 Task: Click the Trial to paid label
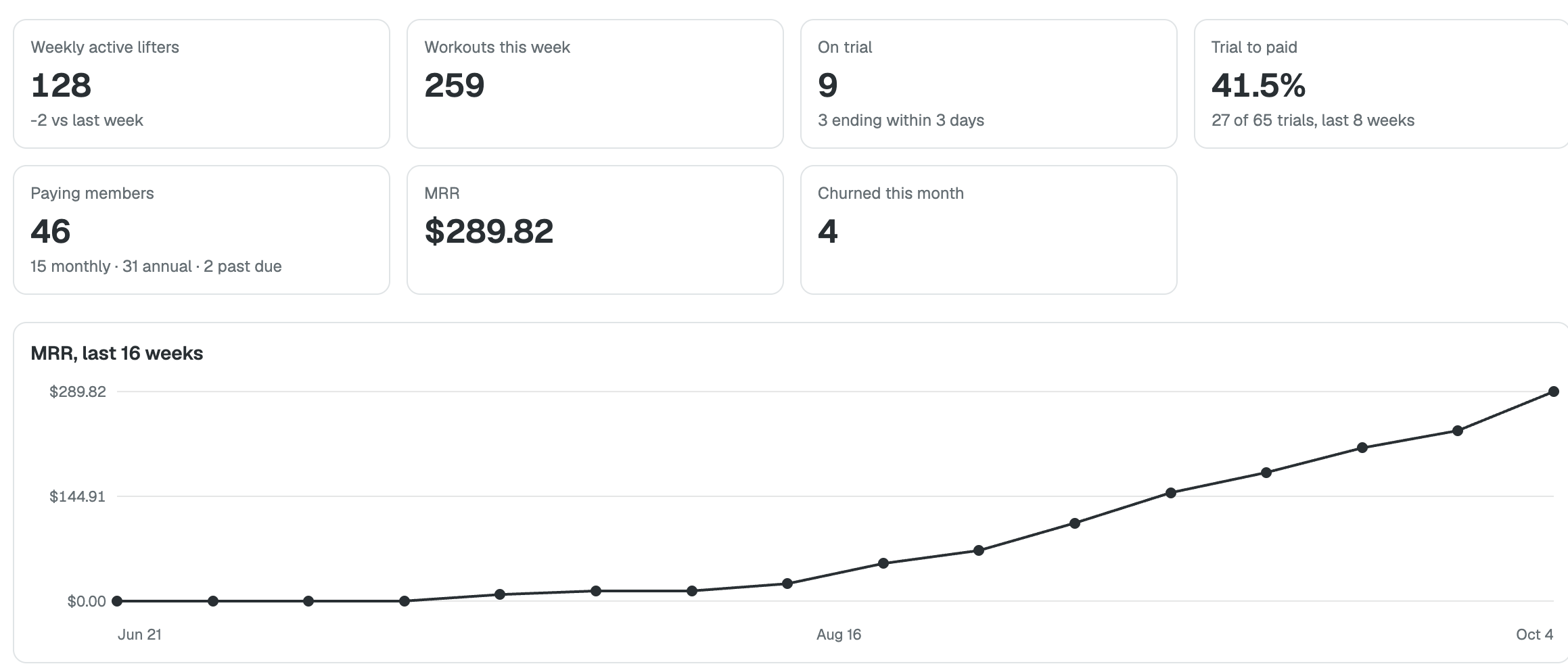click(1254, 47)
